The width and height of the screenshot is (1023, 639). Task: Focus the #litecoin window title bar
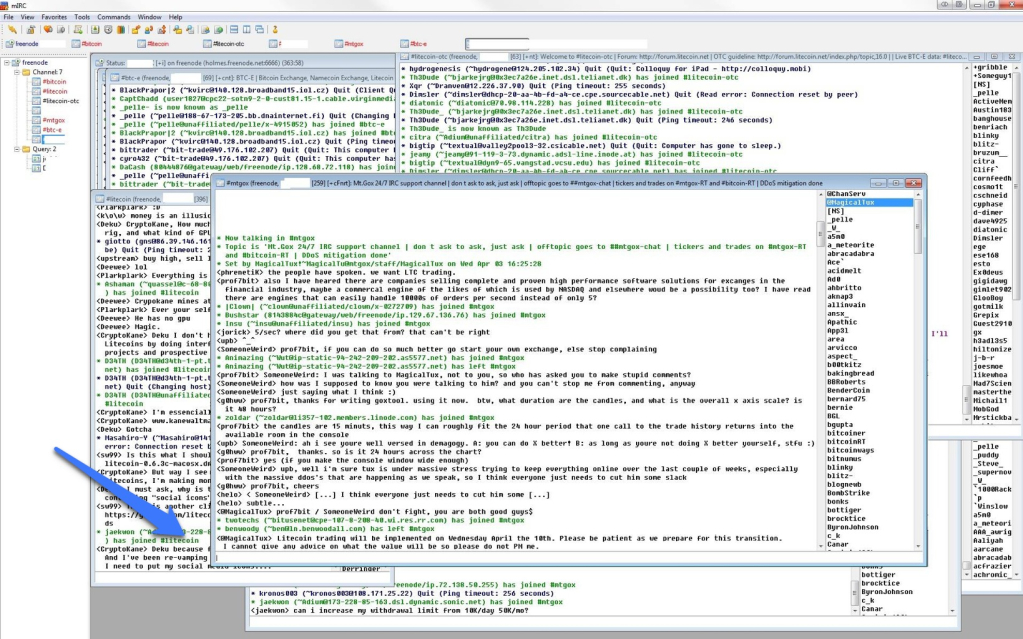[x=151, y=198]
